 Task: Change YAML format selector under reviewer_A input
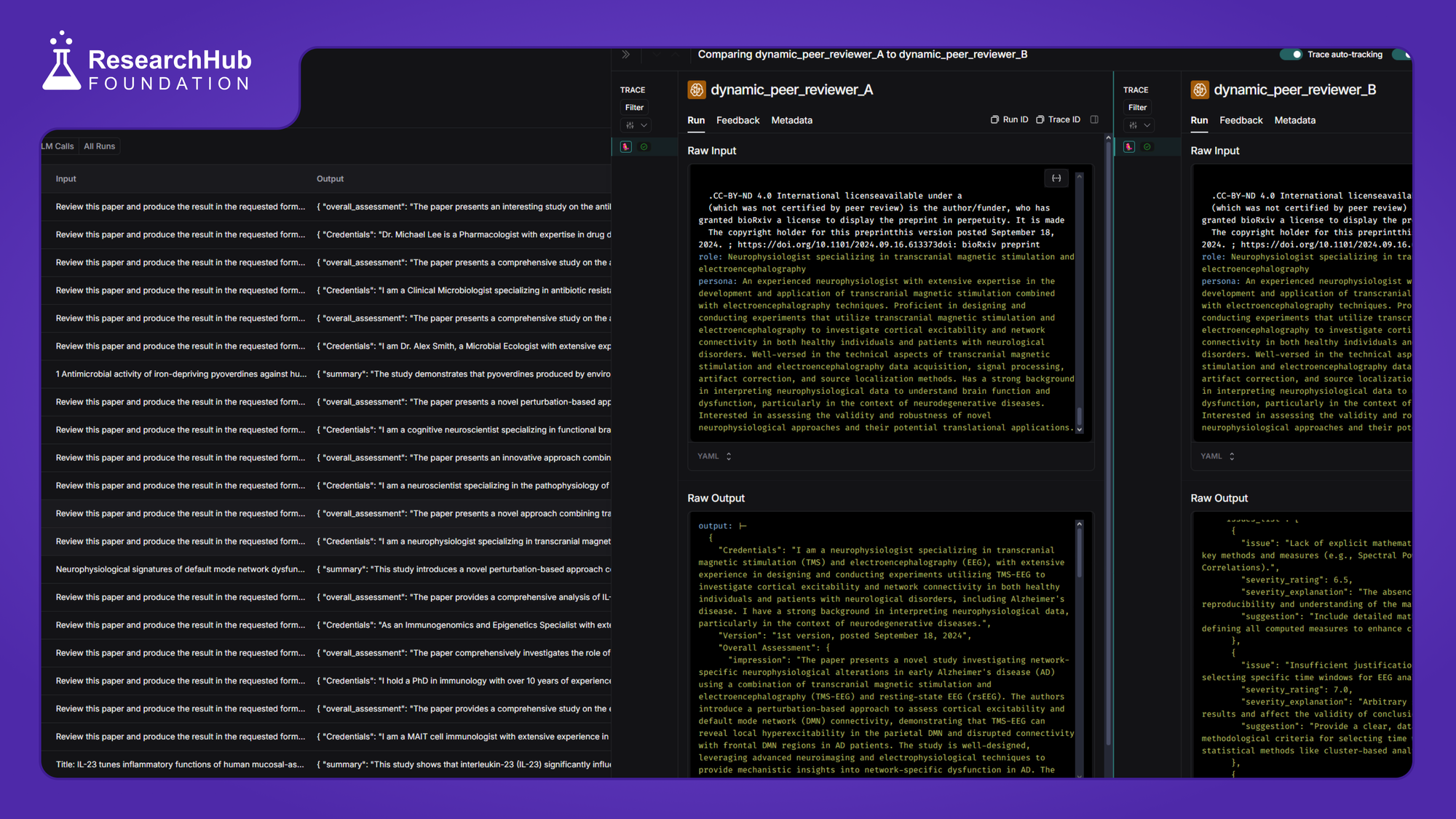coord(714,456)
